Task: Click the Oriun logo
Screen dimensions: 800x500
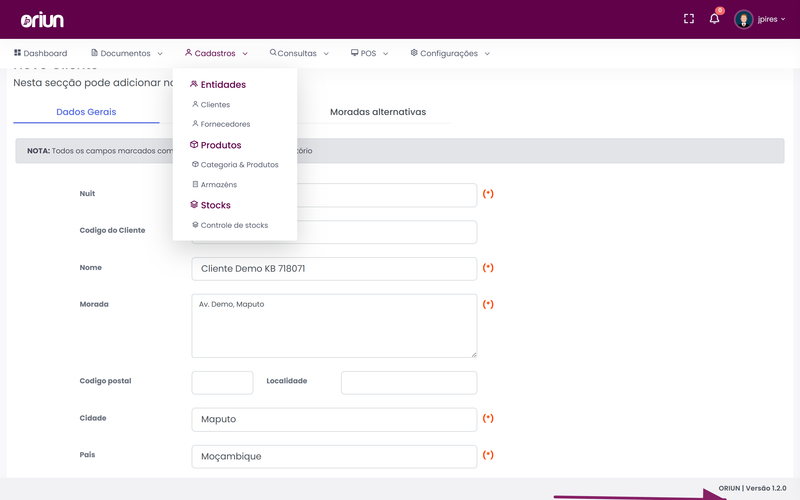Action: 42,20
